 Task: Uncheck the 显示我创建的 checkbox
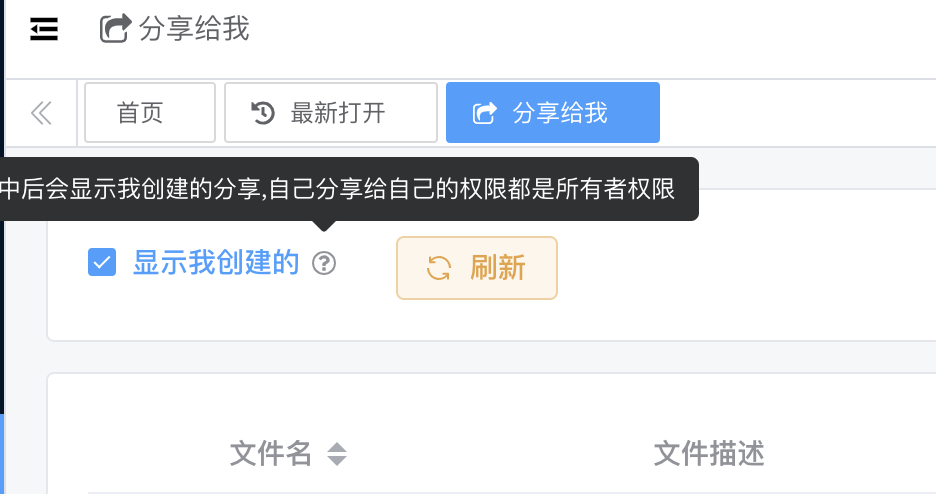click(x=102, y=263)
